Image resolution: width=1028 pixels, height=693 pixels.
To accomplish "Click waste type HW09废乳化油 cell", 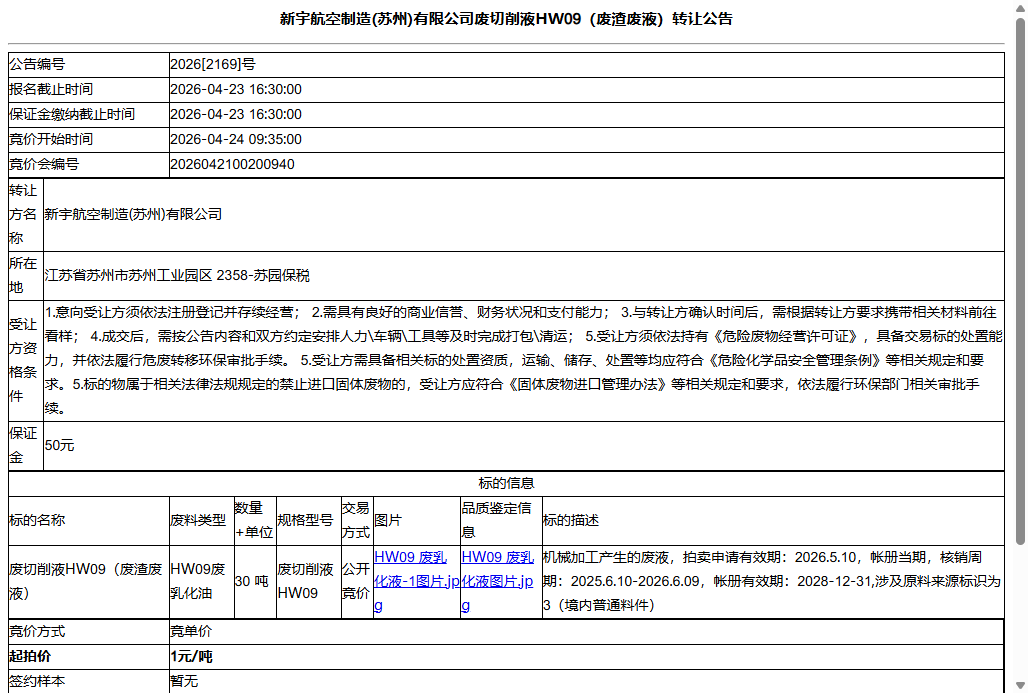I will coord(202,582).
